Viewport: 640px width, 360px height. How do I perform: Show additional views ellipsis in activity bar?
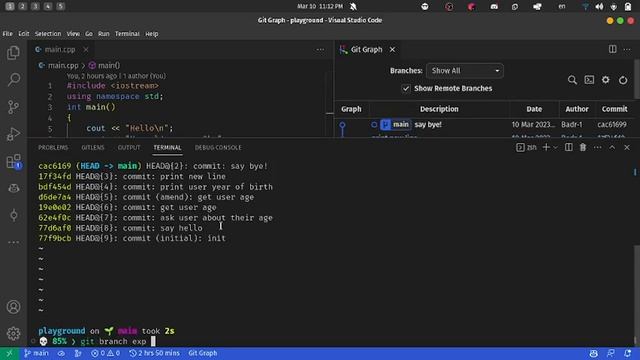13,242
